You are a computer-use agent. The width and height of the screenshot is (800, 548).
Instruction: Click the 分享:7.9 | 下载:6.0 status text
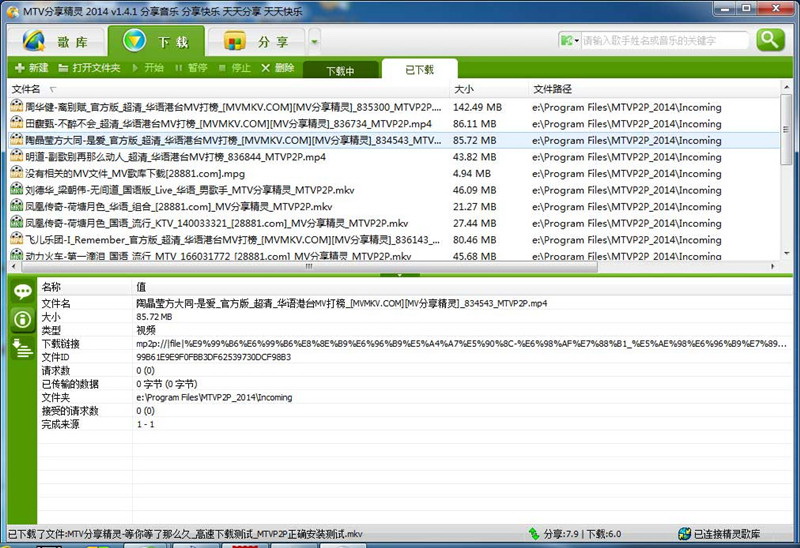click(x=582, y=534)
